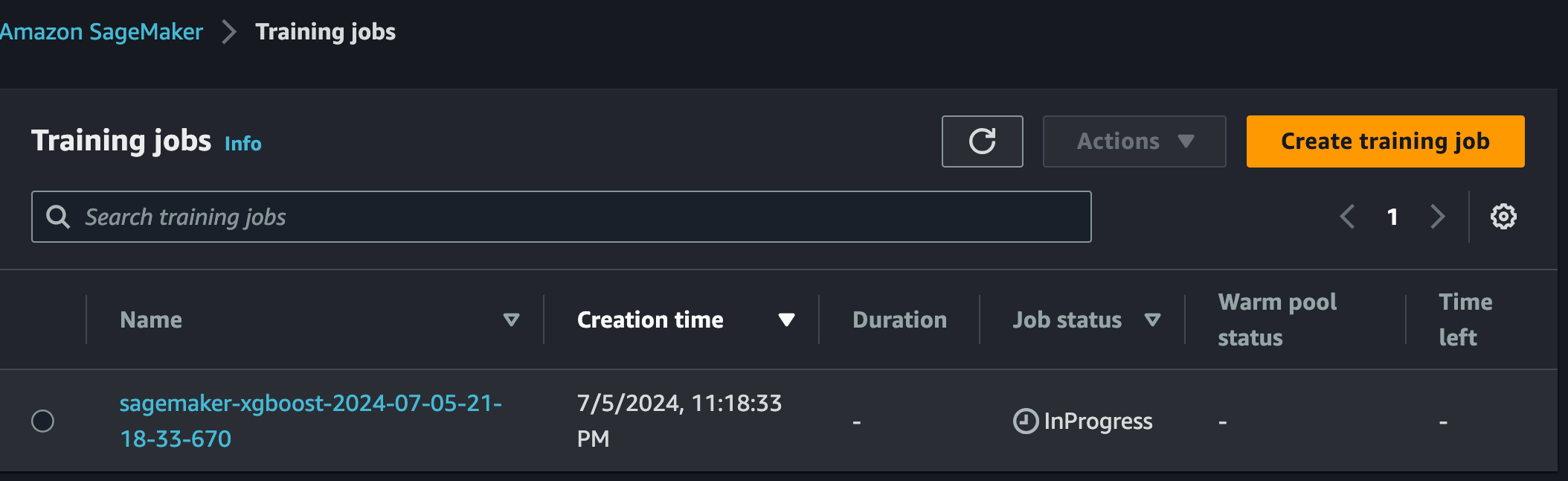Select page number 1 in pagination
The image size is (1568, 481).
pyautogui.click(x=1392, y=217)
